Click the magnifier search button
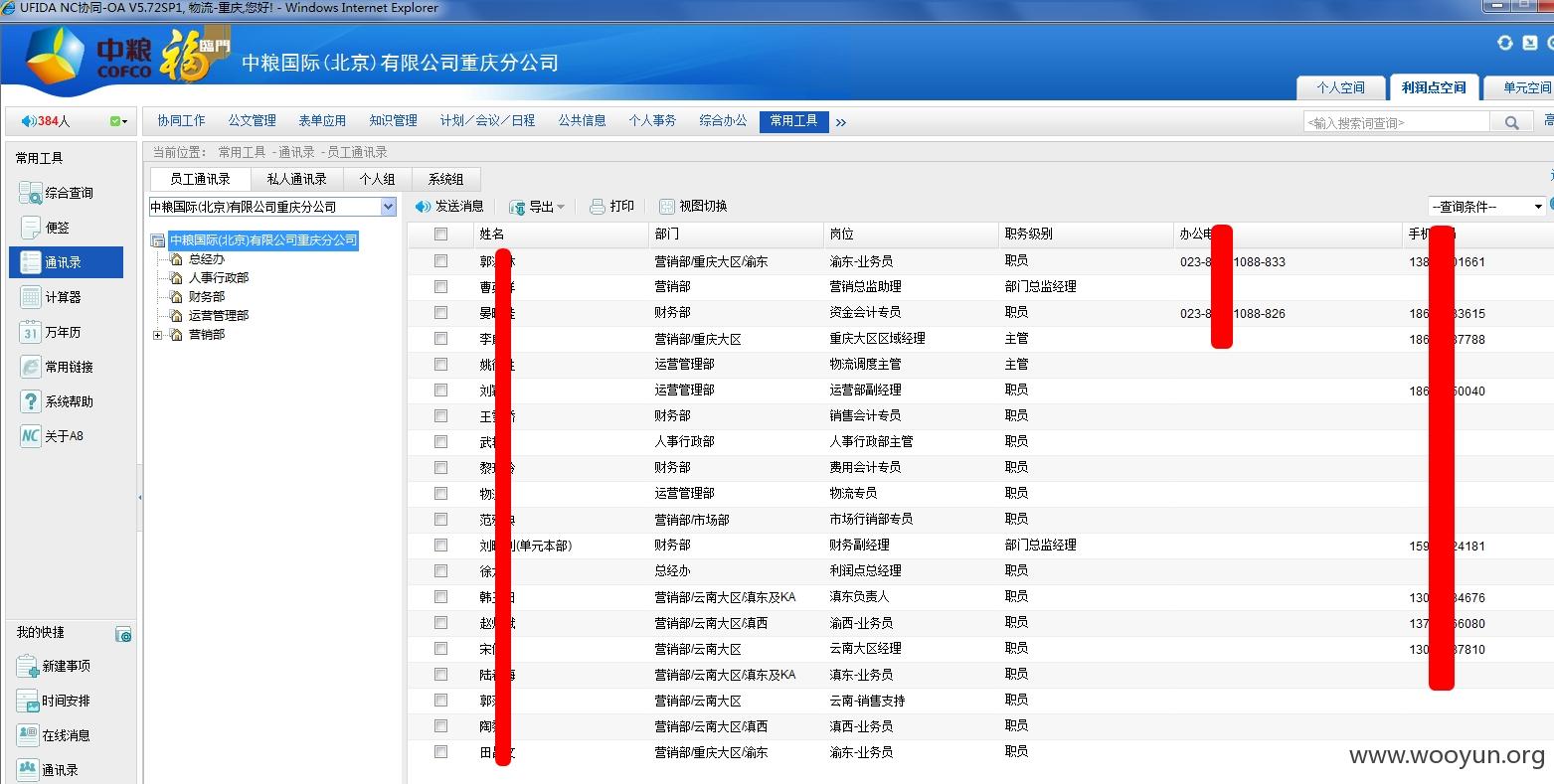 1511,122
